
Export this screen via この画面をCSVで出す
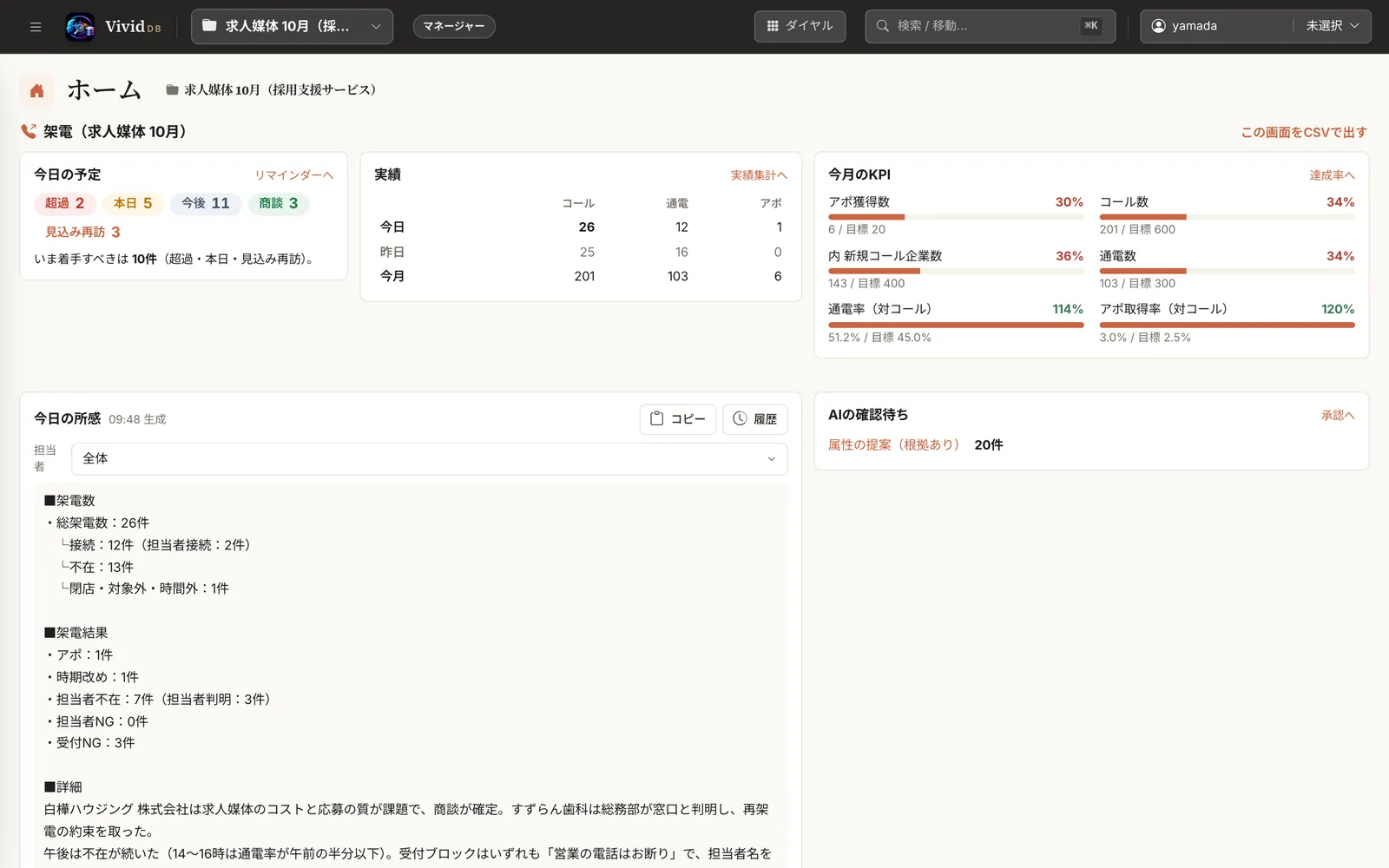pos(1304,133)
